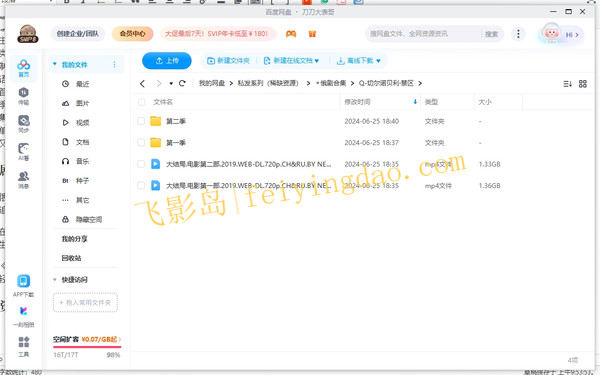This screenshot has height=375, width=600.
Task: Click the 新建文件夹 button
Action: pyautogui.click(x=228, y=60)
